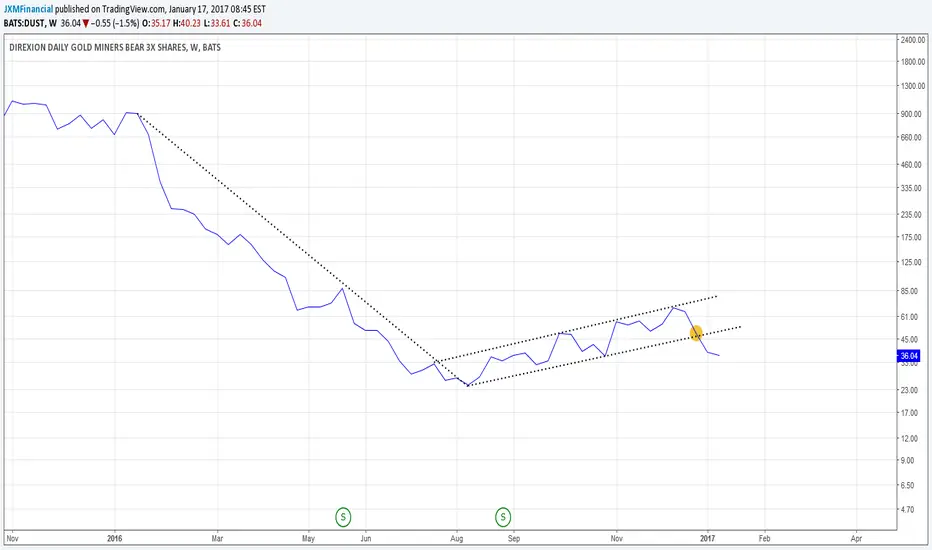Click the 2400.00 price axis label
Viewport: 932px width, 550px height.
coord(913,40)
